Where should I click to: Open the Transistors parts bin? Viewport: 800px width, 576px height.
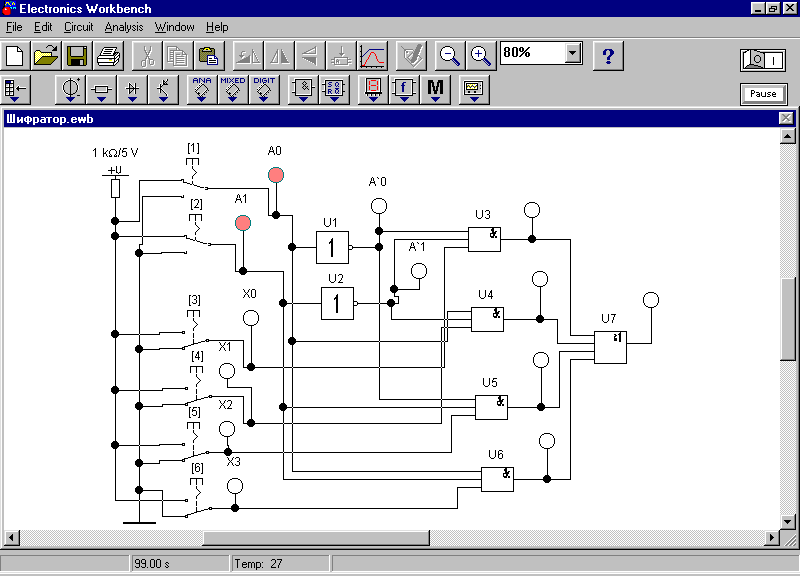click(x=163, y=89)
